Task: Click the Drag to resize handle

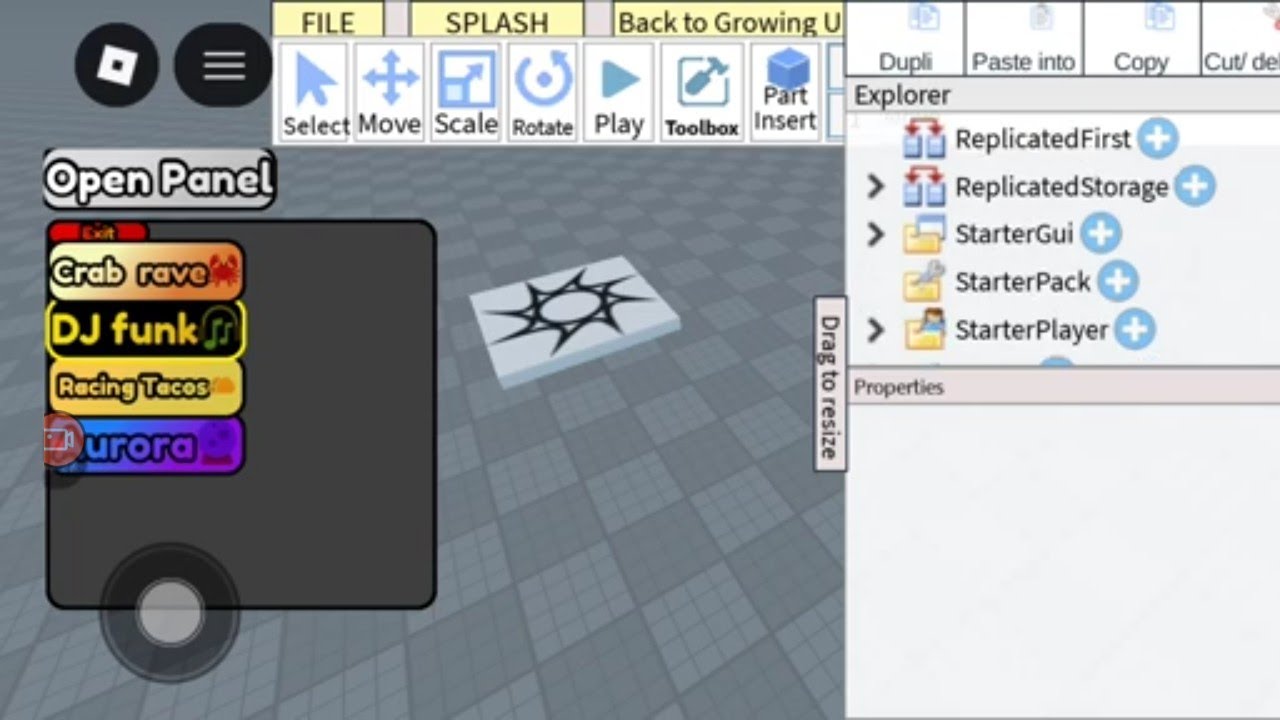Action: 829,384
